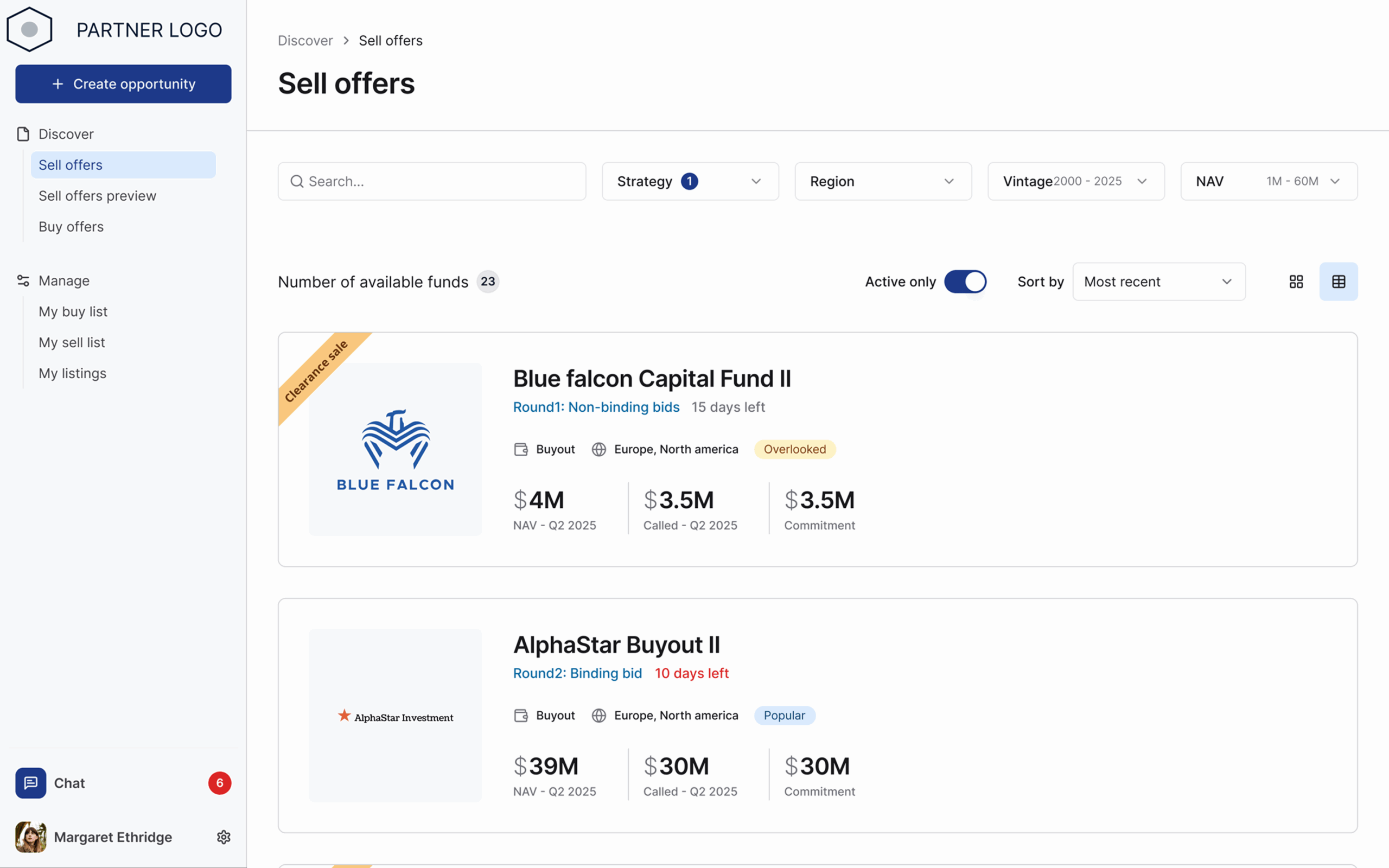This screenshot has height=868, width=1389.
Task: Click the red chat notification badge
Action: [x=219, y=783]
